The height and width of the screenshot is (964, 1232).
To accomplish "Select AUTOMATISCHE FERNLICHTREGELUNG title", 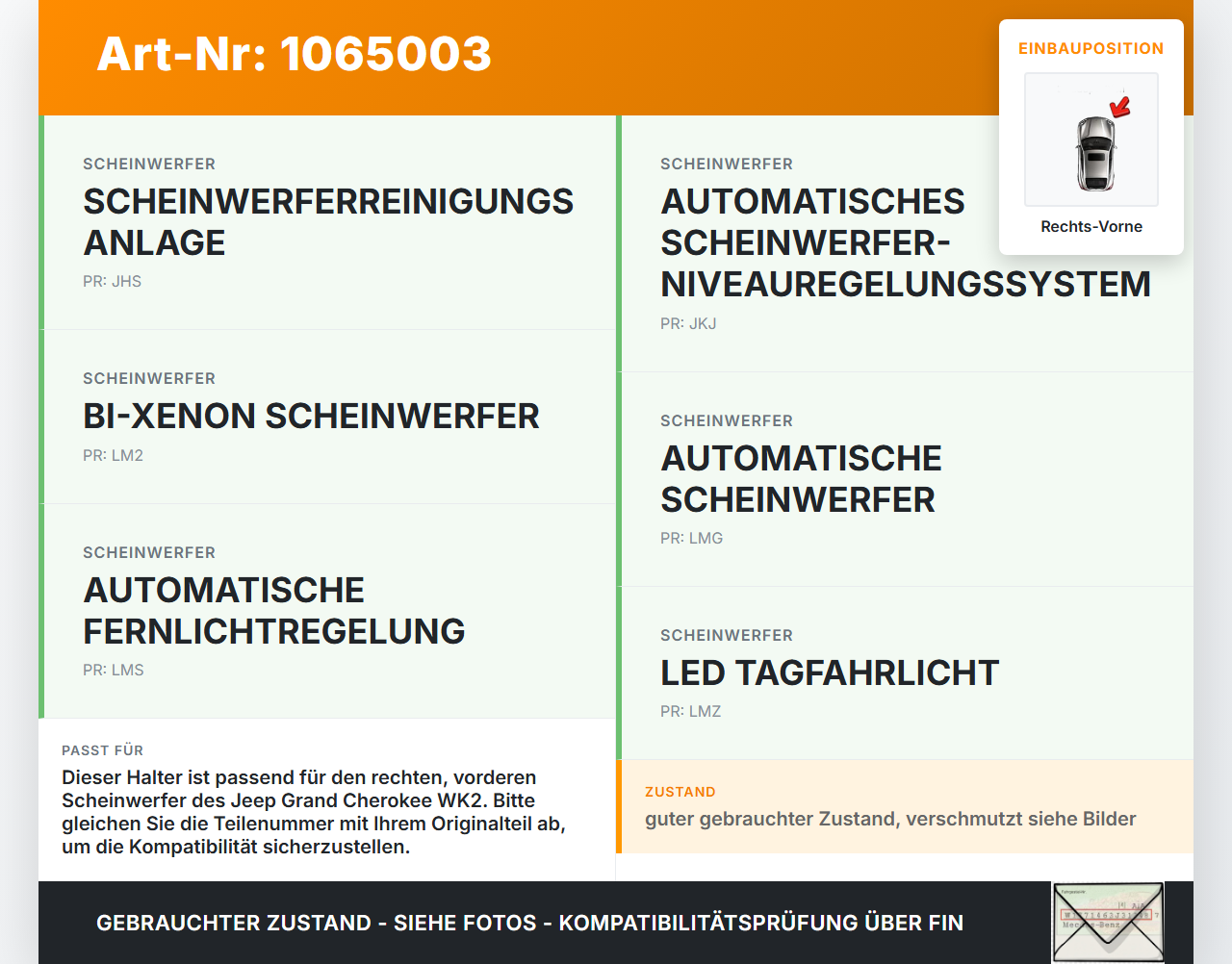I will tap(274, 611).
